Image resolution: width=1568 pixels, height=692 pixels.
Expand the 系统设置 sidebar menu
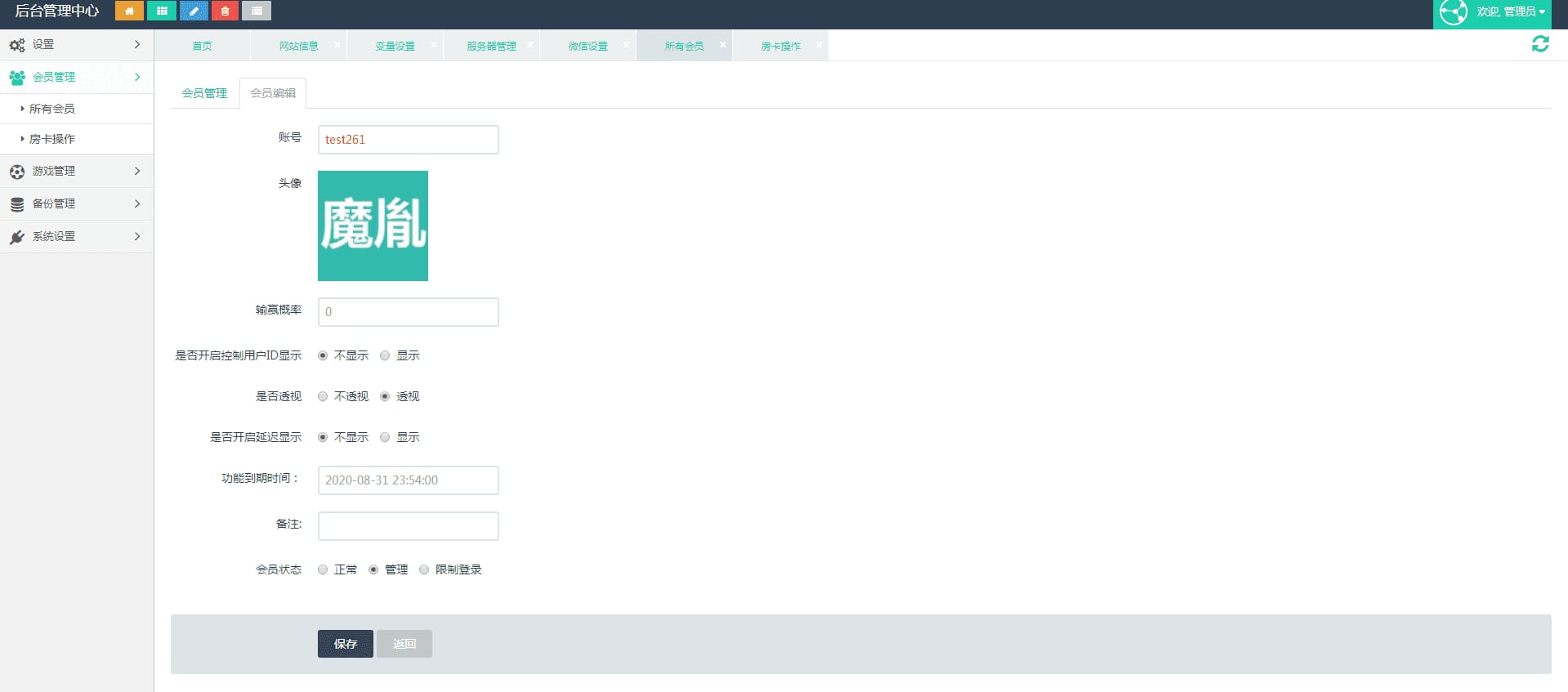76,236
